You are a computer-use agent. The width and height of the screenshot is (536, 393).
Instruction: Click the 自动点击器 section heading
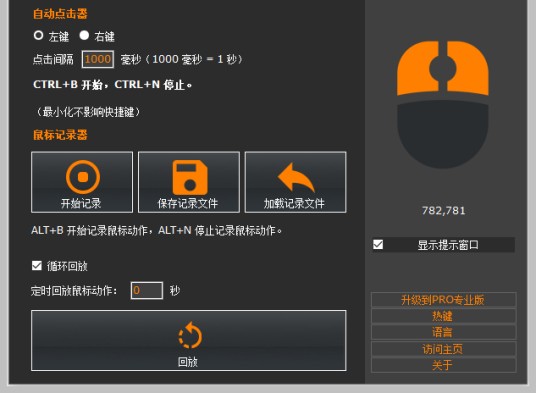(x=60, y=14)
